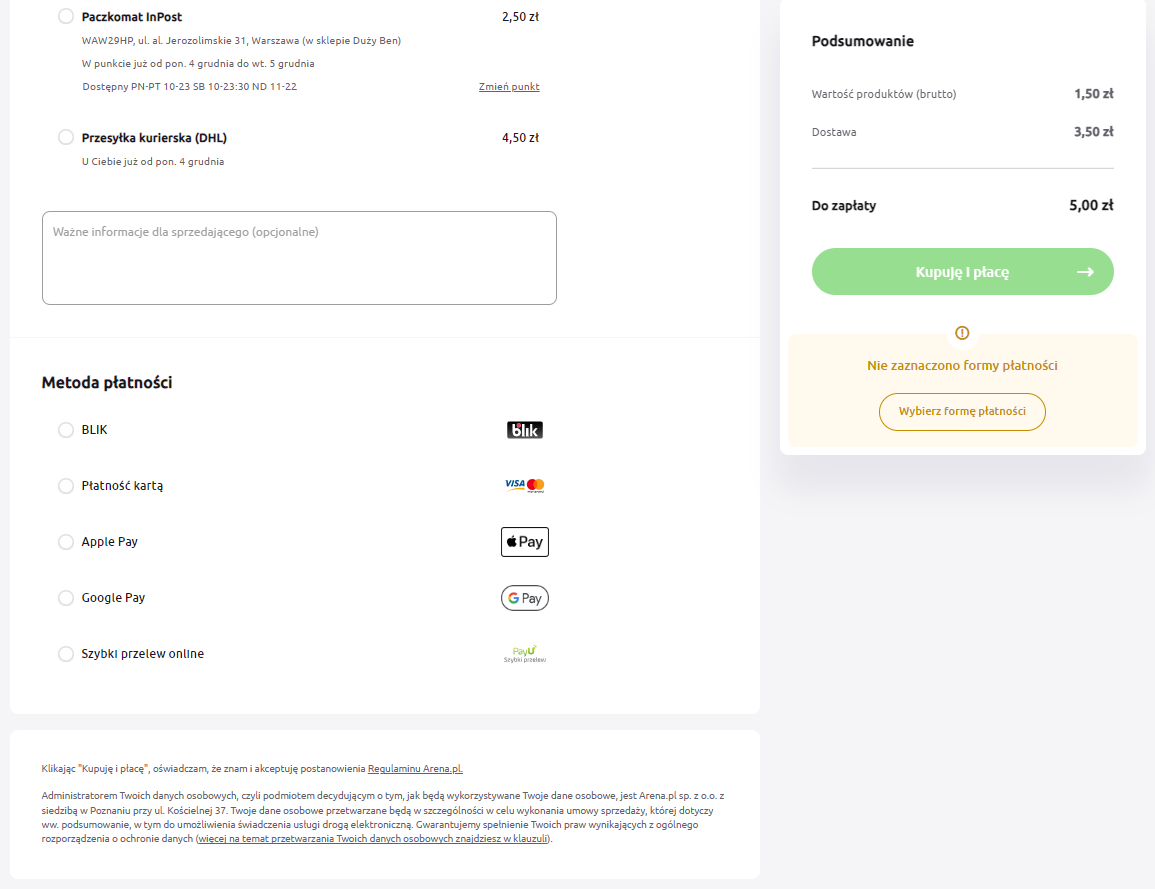1155x889 pixels.
Task: Click the Apple Pay logo badge
Action: (524, 542)
